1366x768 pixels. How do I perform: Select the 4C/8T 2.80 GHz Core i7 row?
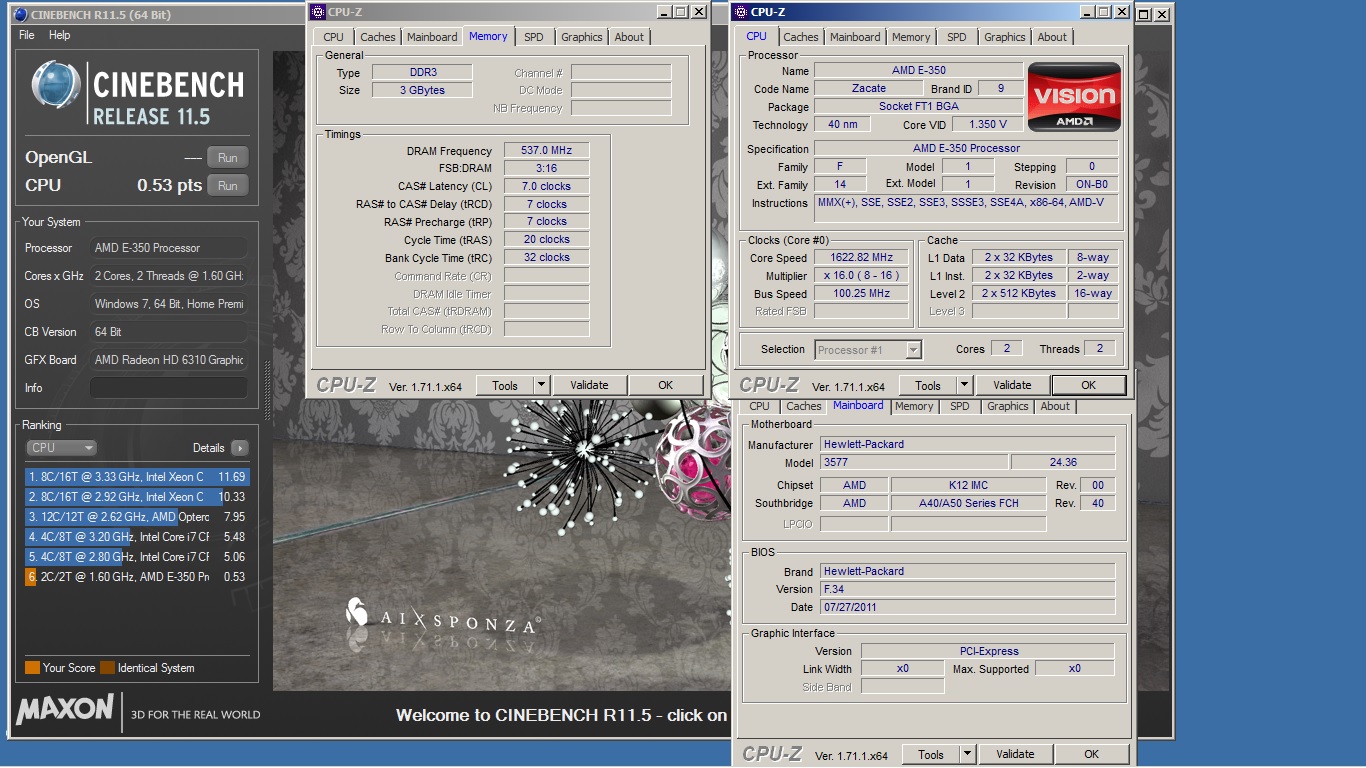click(x=137, y=557)
